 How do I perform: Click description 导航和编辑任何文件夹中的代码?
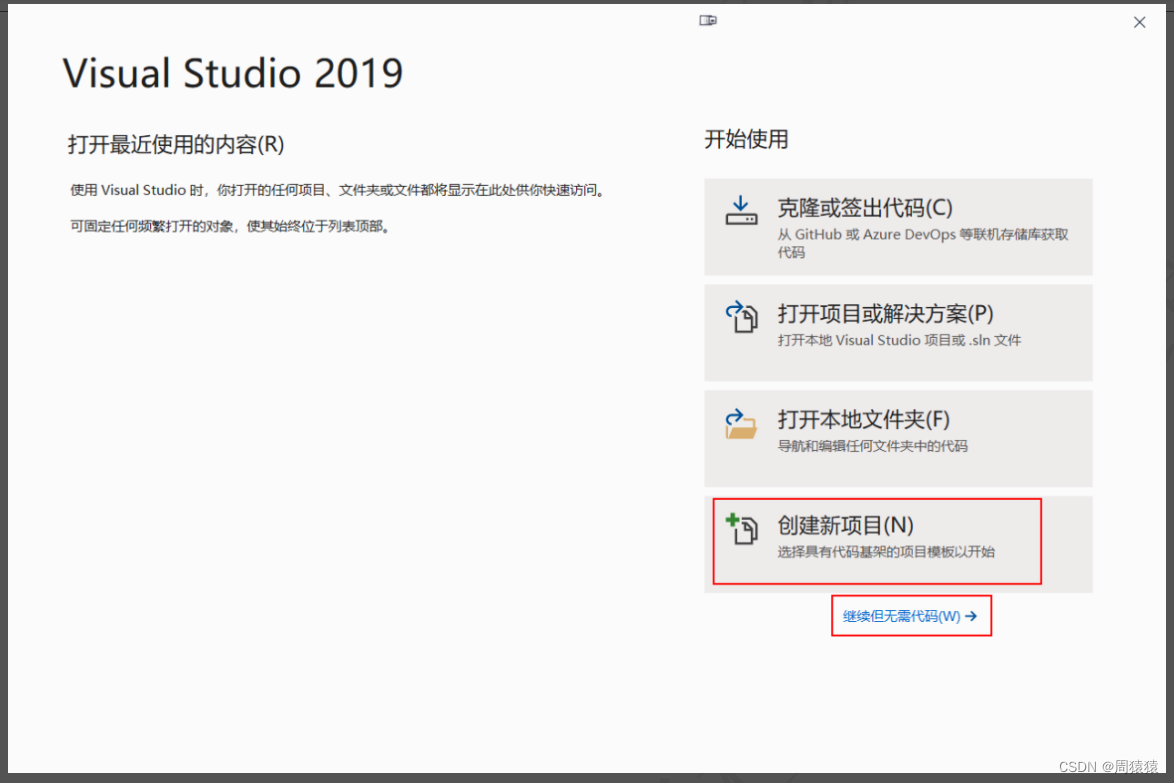pyautogui.click(x=872, y=446)
